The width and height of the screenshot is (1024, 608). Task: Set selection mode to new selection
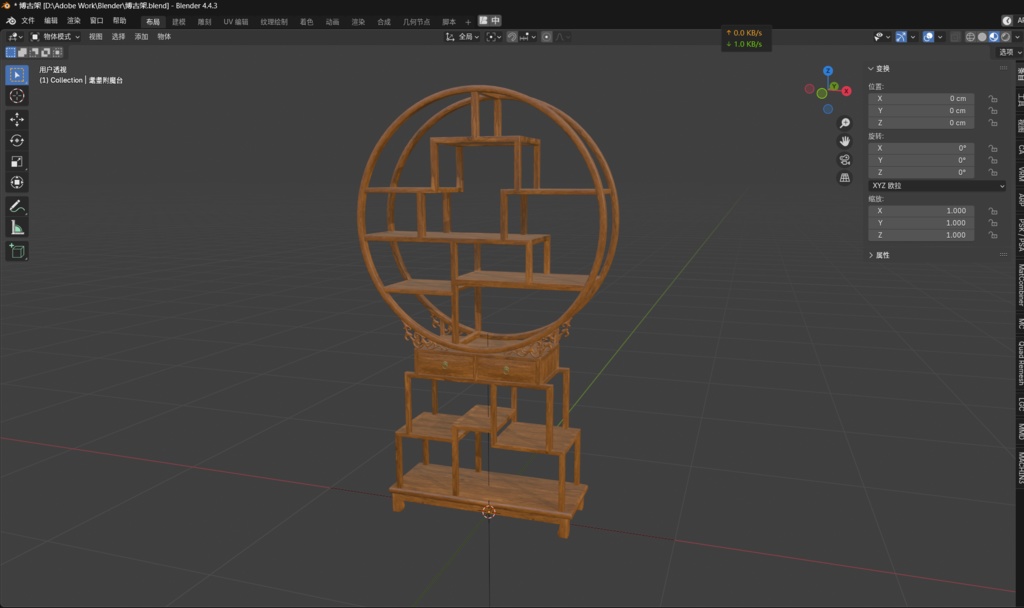[x=11, y=52]
